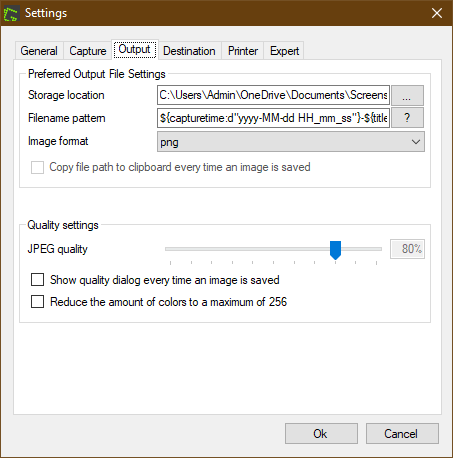Screen dimensions: 453x458
Task: Expand the Image format dropdown arrow
Action: click(416, 142)
